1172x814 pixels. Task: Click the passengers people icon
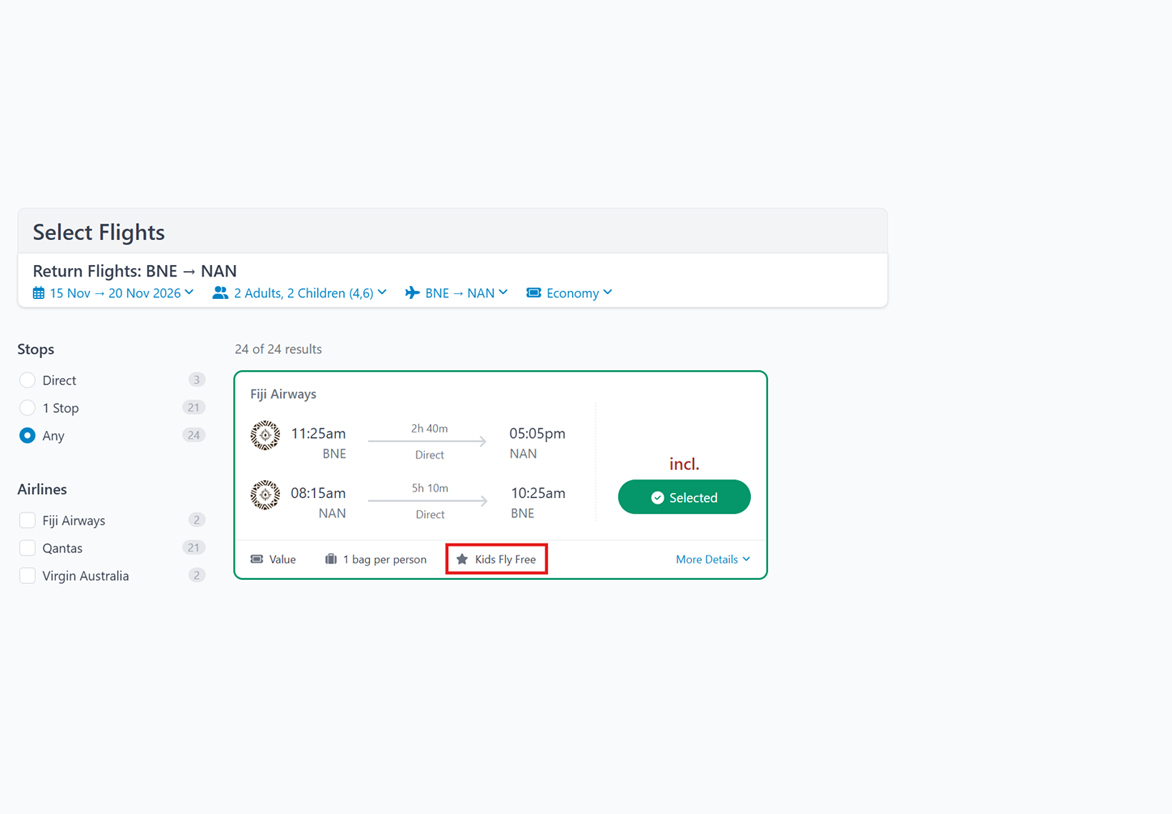pyautogui.click(x=220, y=293)
